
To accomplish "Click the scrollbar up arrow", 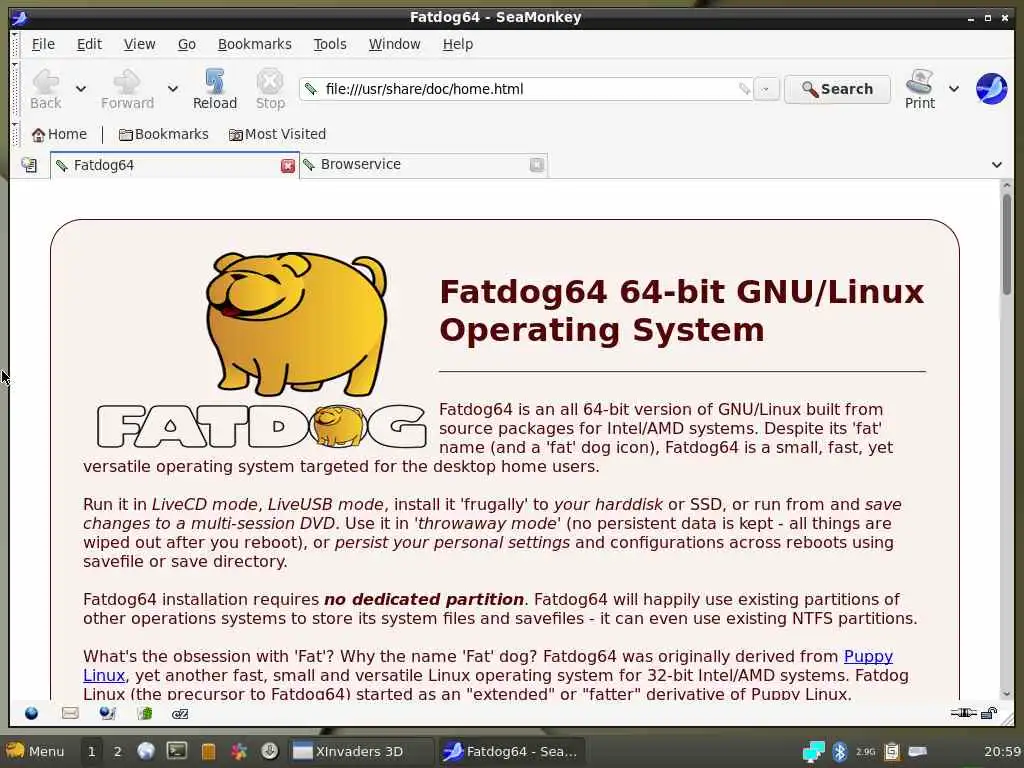I will [1006, 185].
